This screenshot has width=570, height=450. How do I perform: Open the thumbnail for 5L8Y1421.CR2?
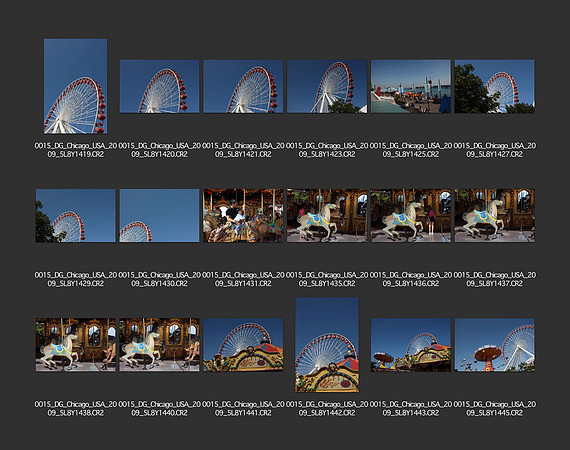pos(243,86)
